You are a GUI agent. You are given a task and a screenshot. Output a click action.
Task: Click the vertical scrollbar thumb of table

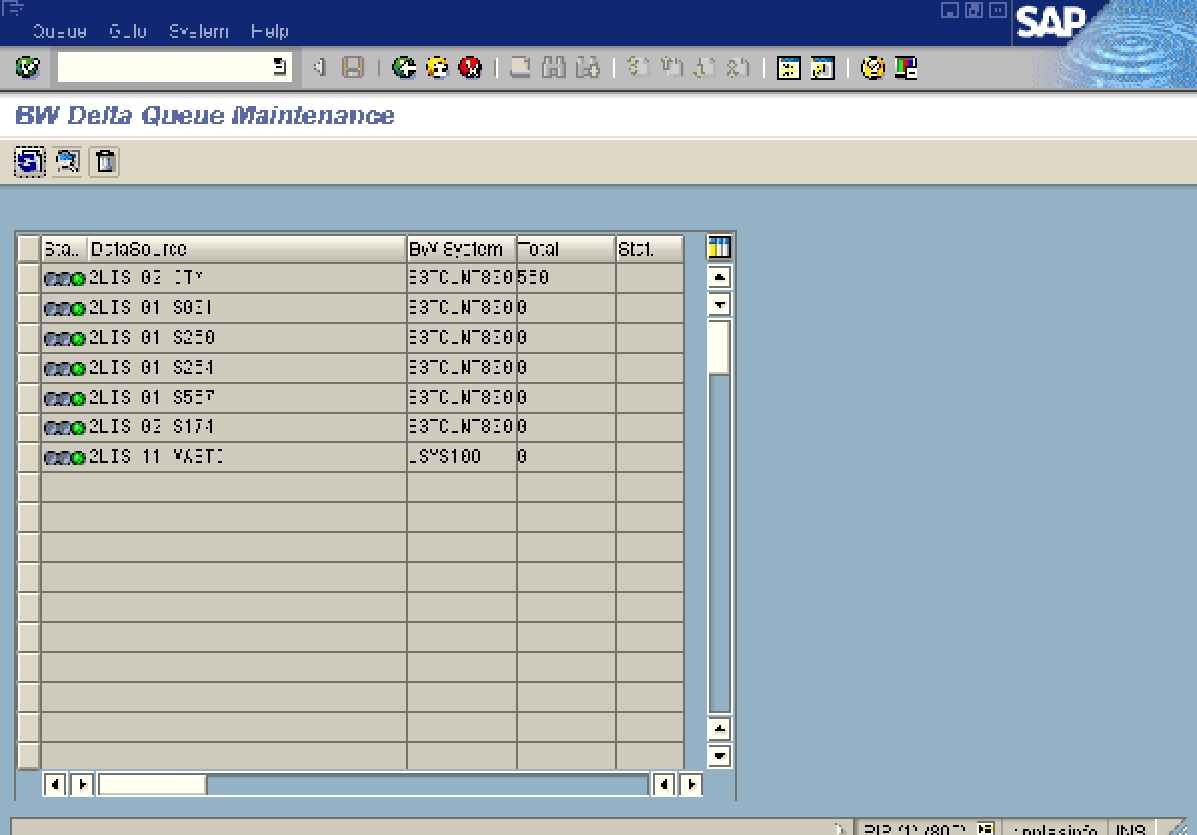[x=719, y=347]
